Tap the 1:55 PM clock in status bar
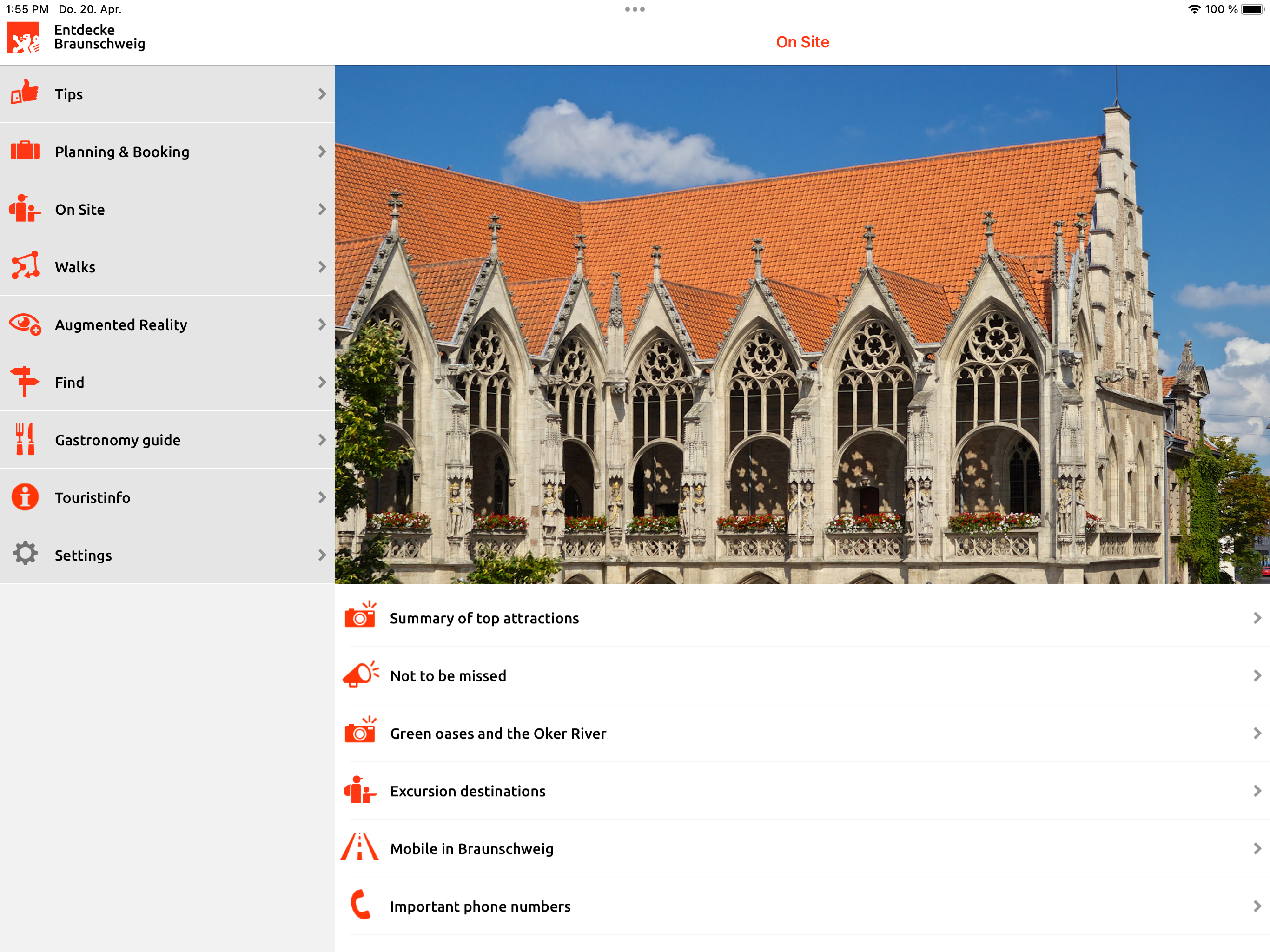This screenshot has width=1270, height=952. click(x=27, y=9)
